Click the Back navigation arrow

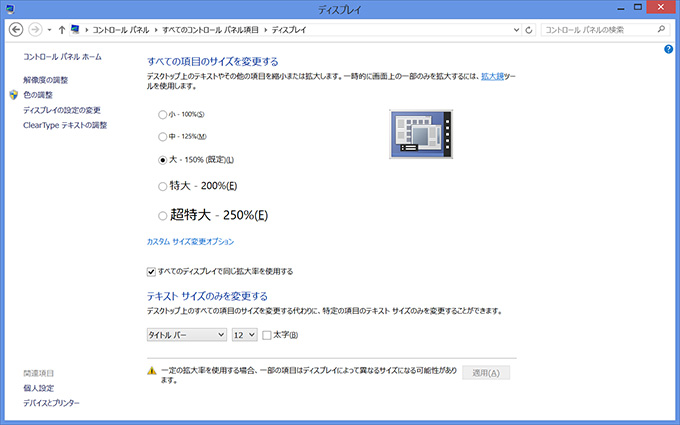pyautogui.click(x=16, y=29)
